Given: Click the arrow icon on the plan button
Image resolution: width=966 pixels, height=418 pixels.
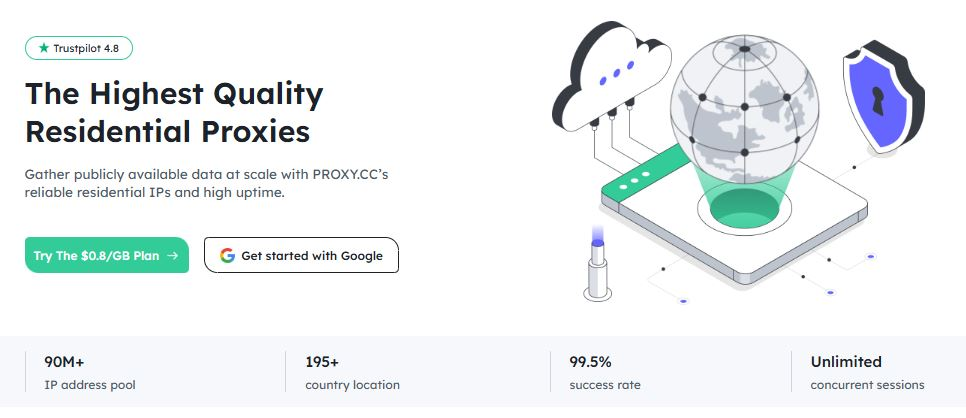Looking at the screenshot, I should click(173, 256).
